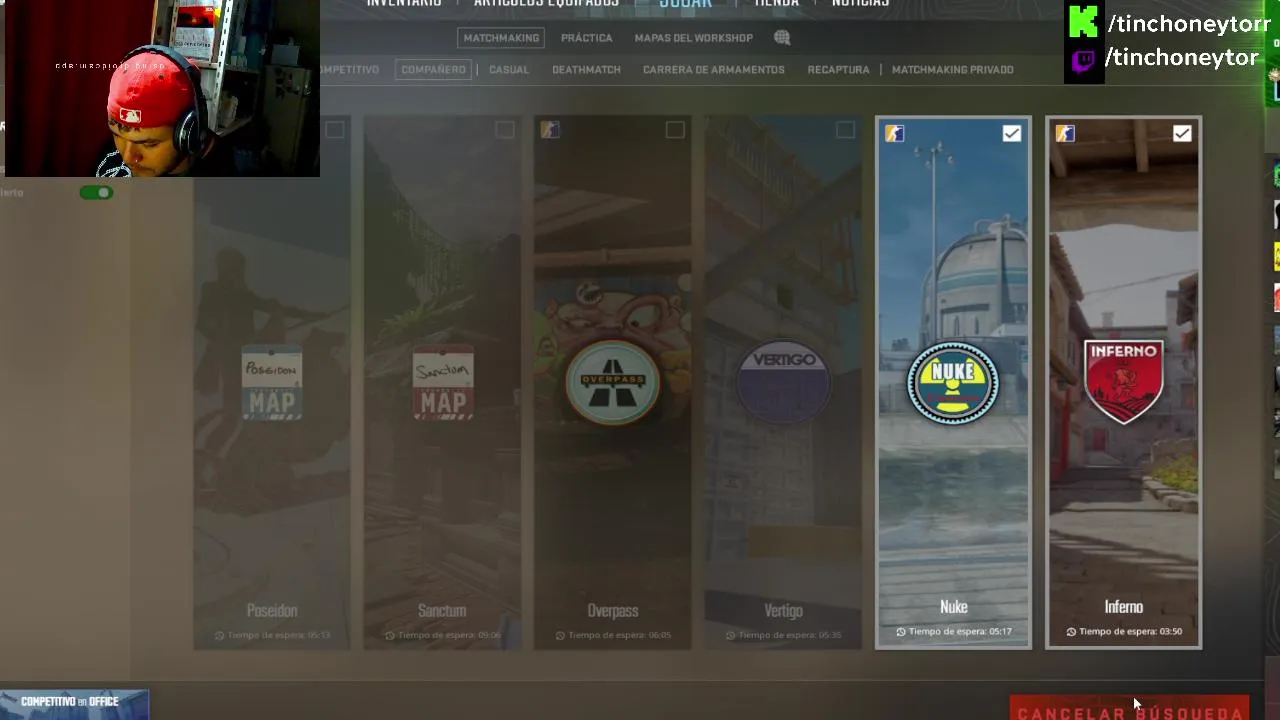Open the Tienda menu
The width and height of the screenshot is (1280, 720).
(x=776, y=4)
